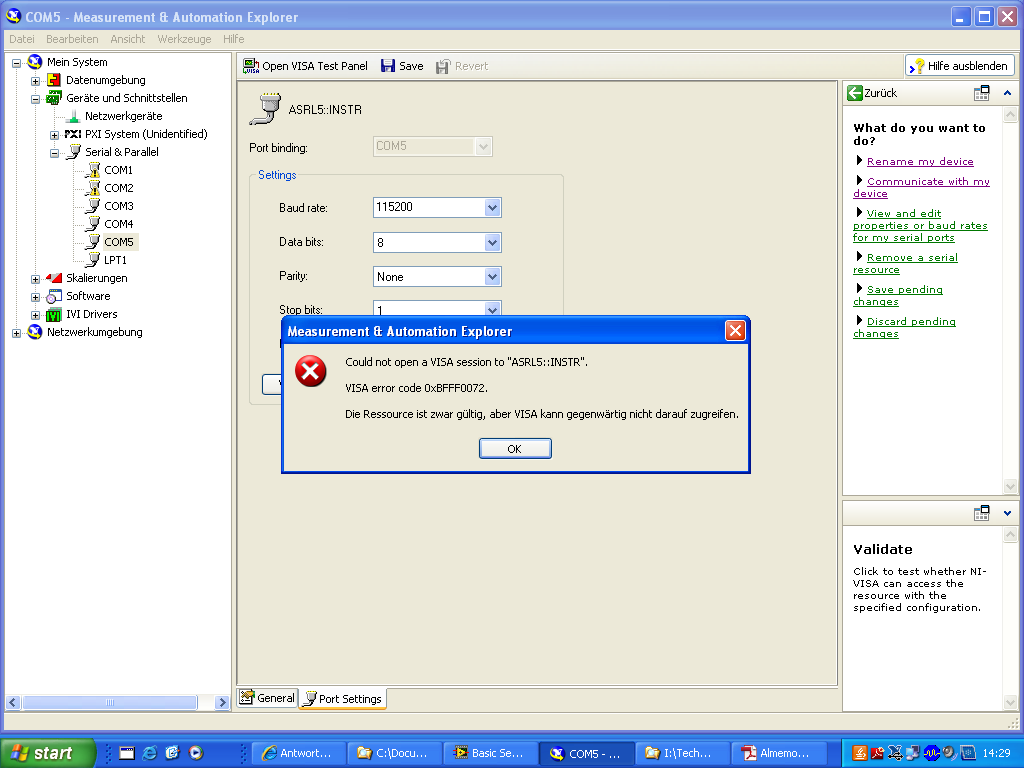Image resolution: width=1024 pixels, height=768 pixels.
Task: Open the Bearbeiten menu
Action: (72, 39)
